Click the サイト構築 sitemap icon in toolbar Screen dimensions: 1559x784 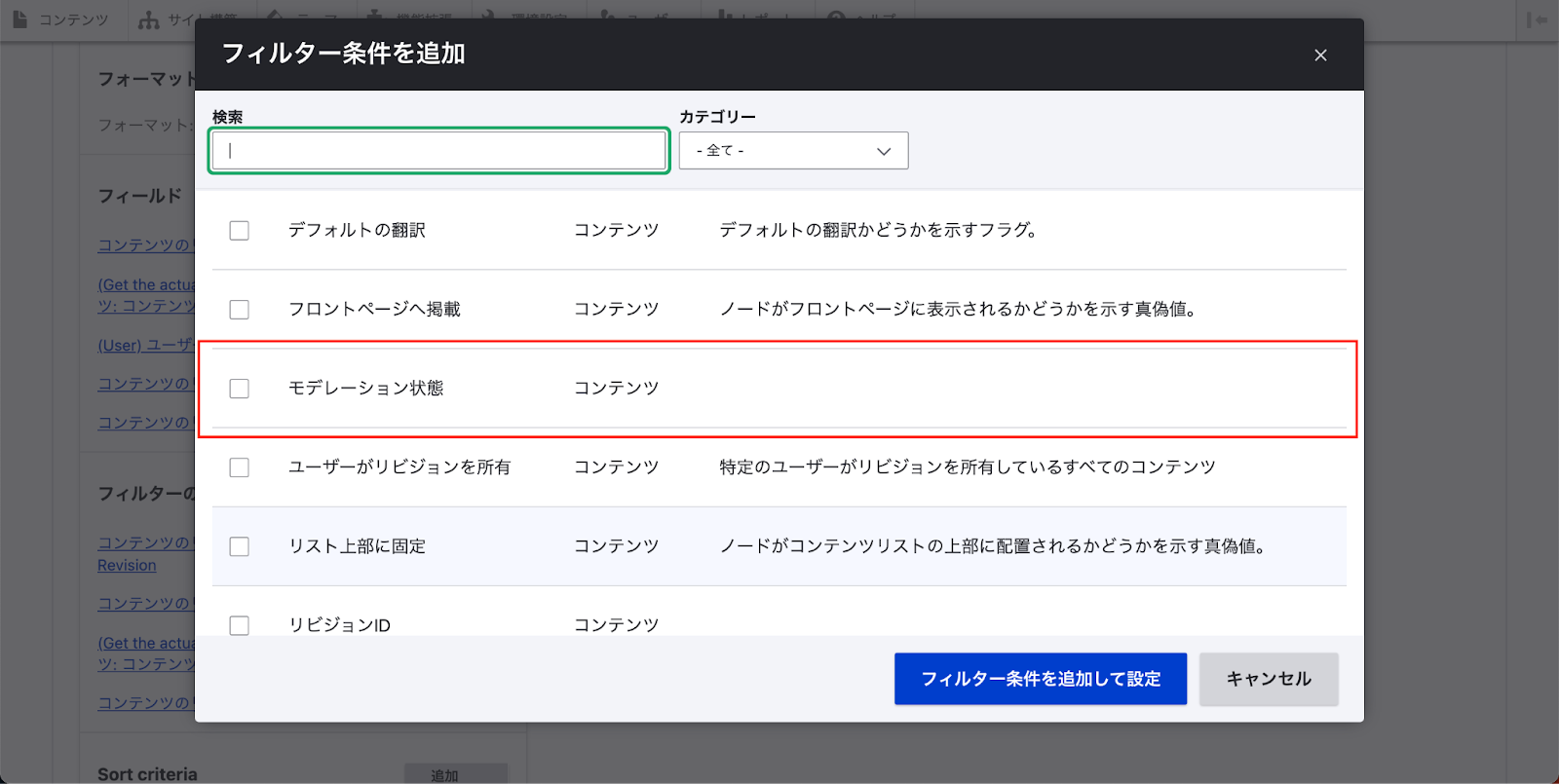click(x=149, y=19)
